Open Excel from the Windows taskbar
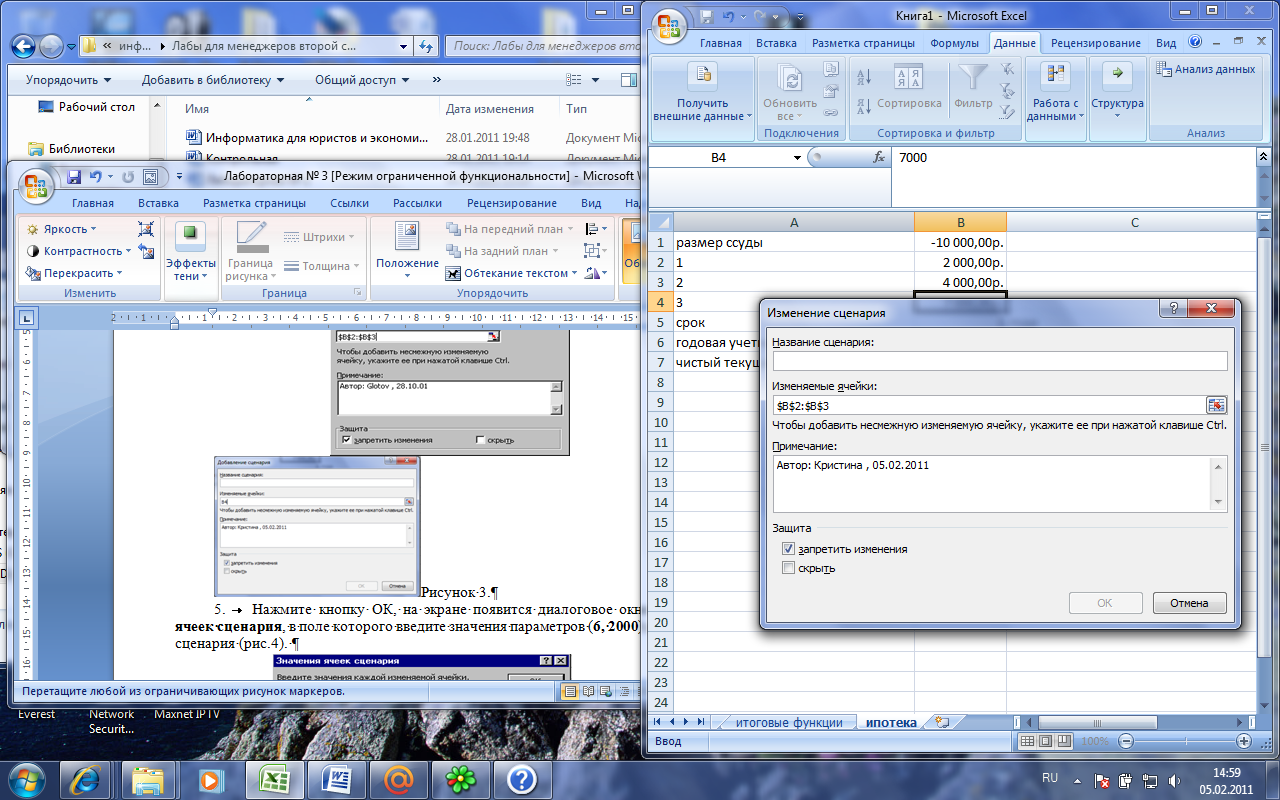 click(x=274, y=778)
